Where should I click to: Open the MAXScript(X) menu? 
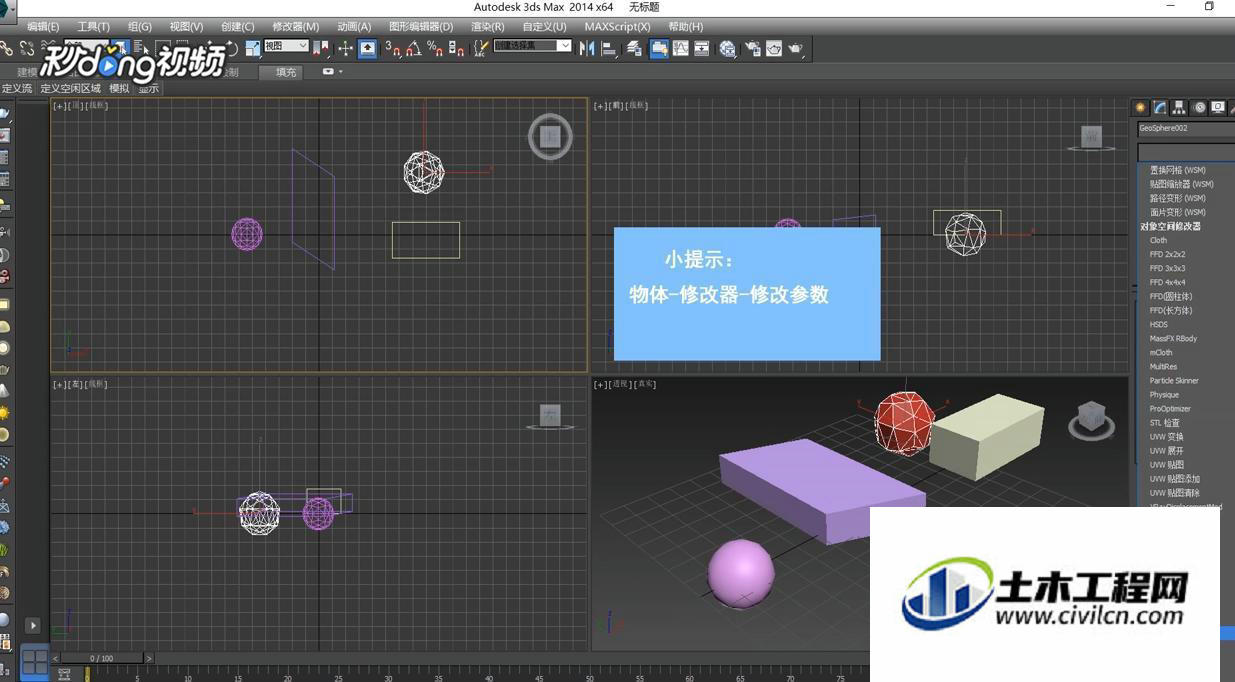[x=617, y=26]
